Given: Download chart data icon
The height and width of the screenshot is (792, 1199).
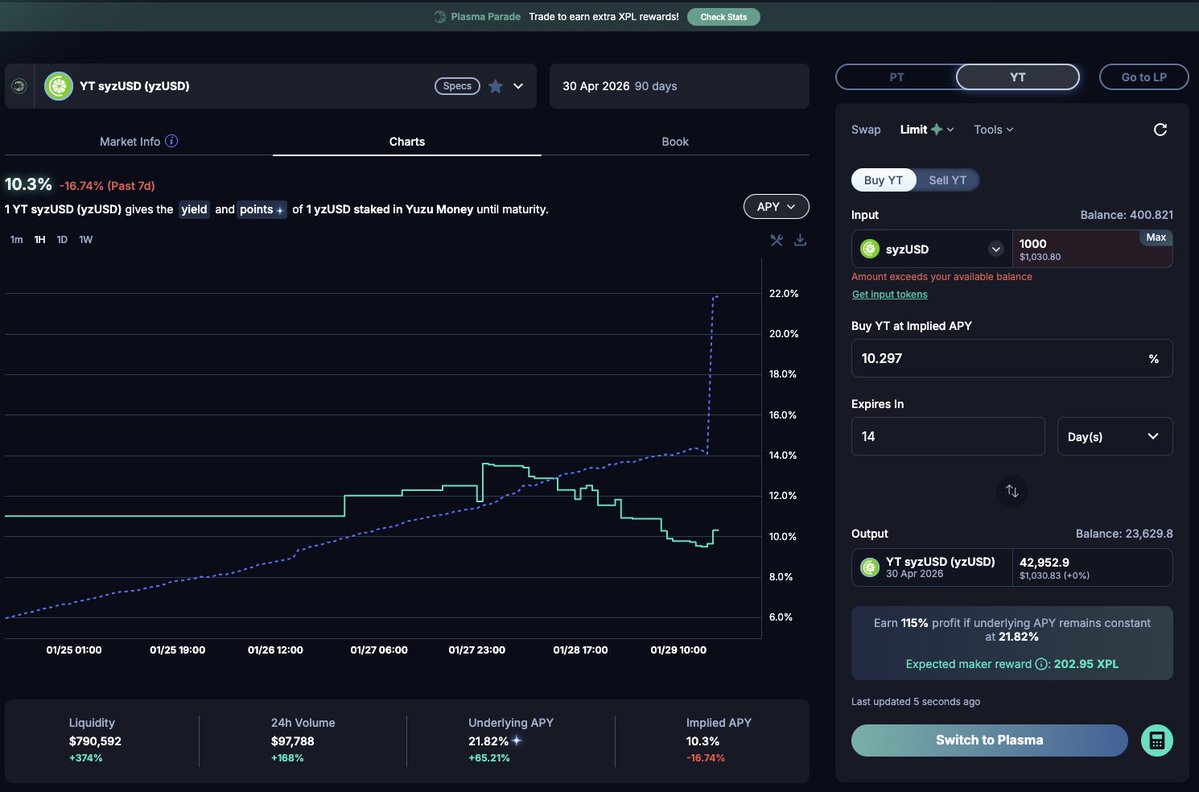Looking at the screenshot, I should coord(800,240).
